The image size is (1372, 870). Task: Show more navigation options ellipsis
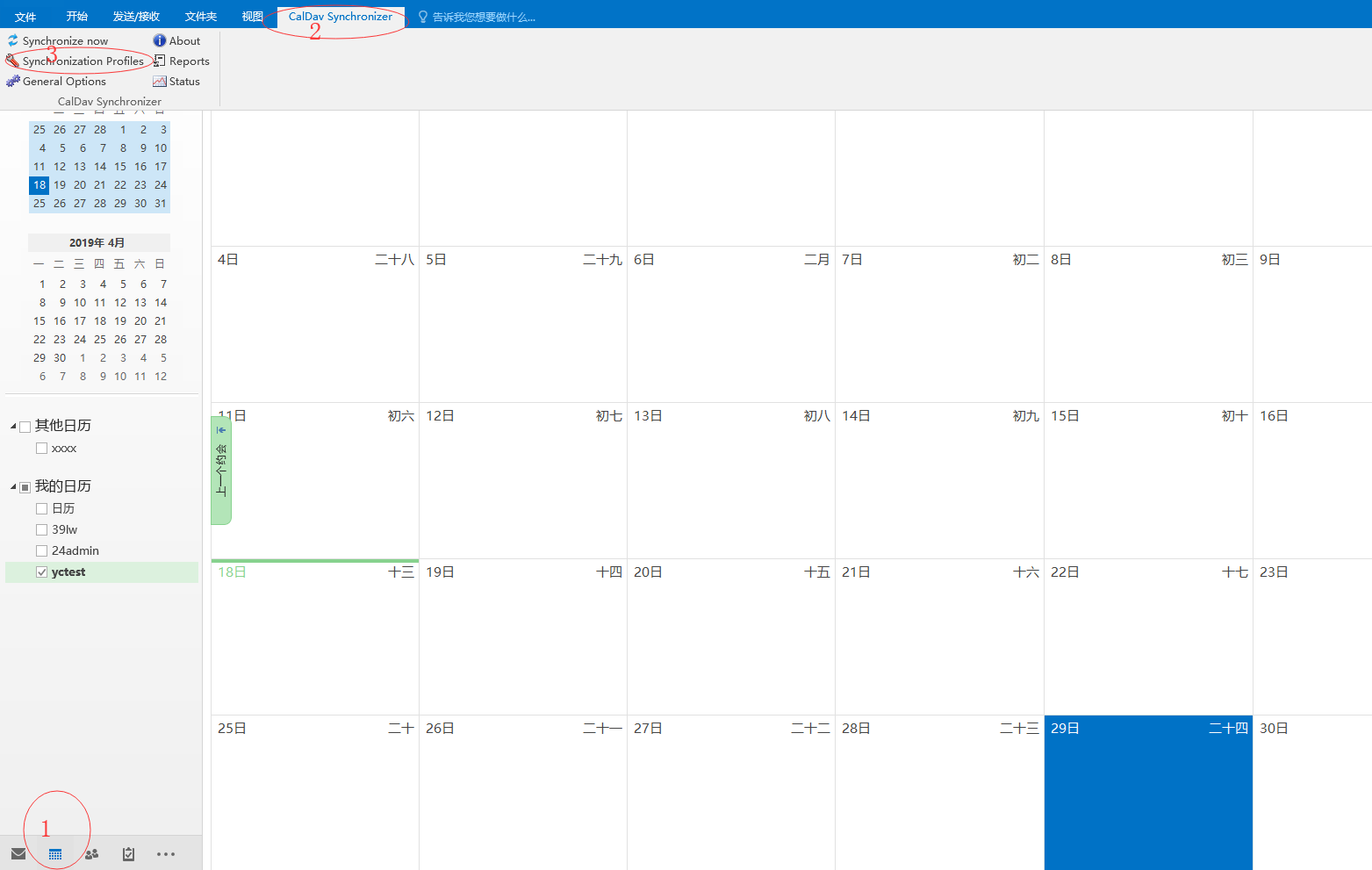click(x=166, y=853)
